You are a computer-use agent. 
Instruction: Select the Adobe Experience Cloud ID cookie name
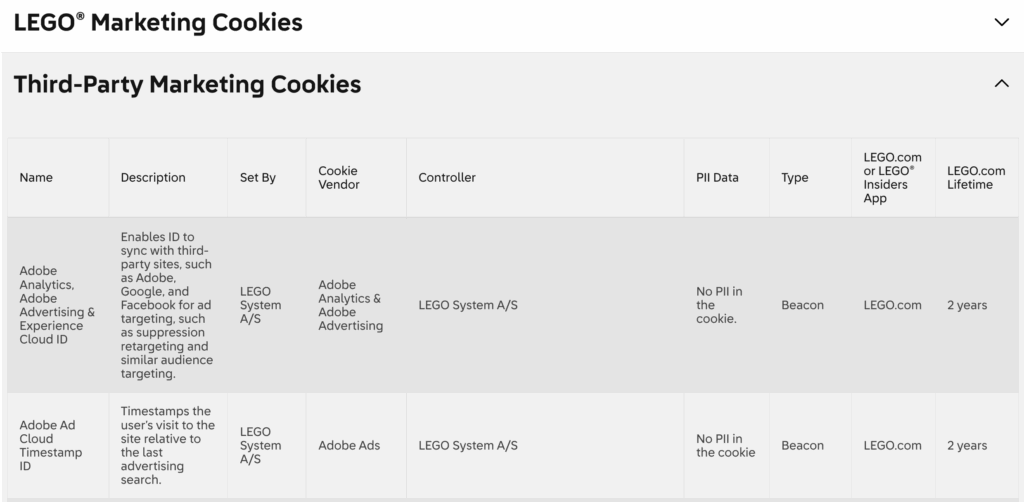click(x=57, y=305)
